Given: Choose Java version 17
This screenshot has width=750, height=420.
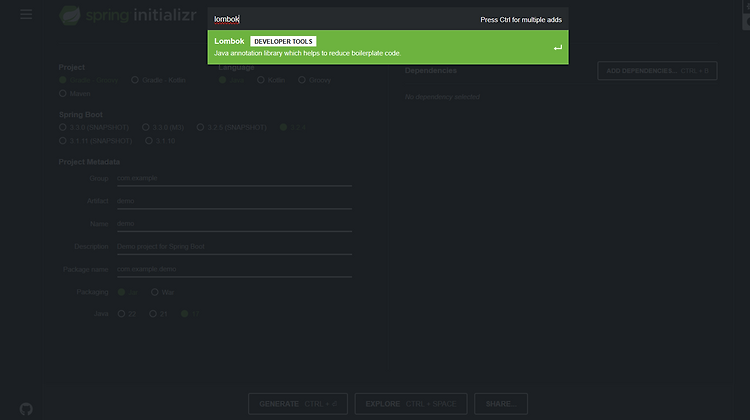Looking at the screenshot, I should [190, 314].
